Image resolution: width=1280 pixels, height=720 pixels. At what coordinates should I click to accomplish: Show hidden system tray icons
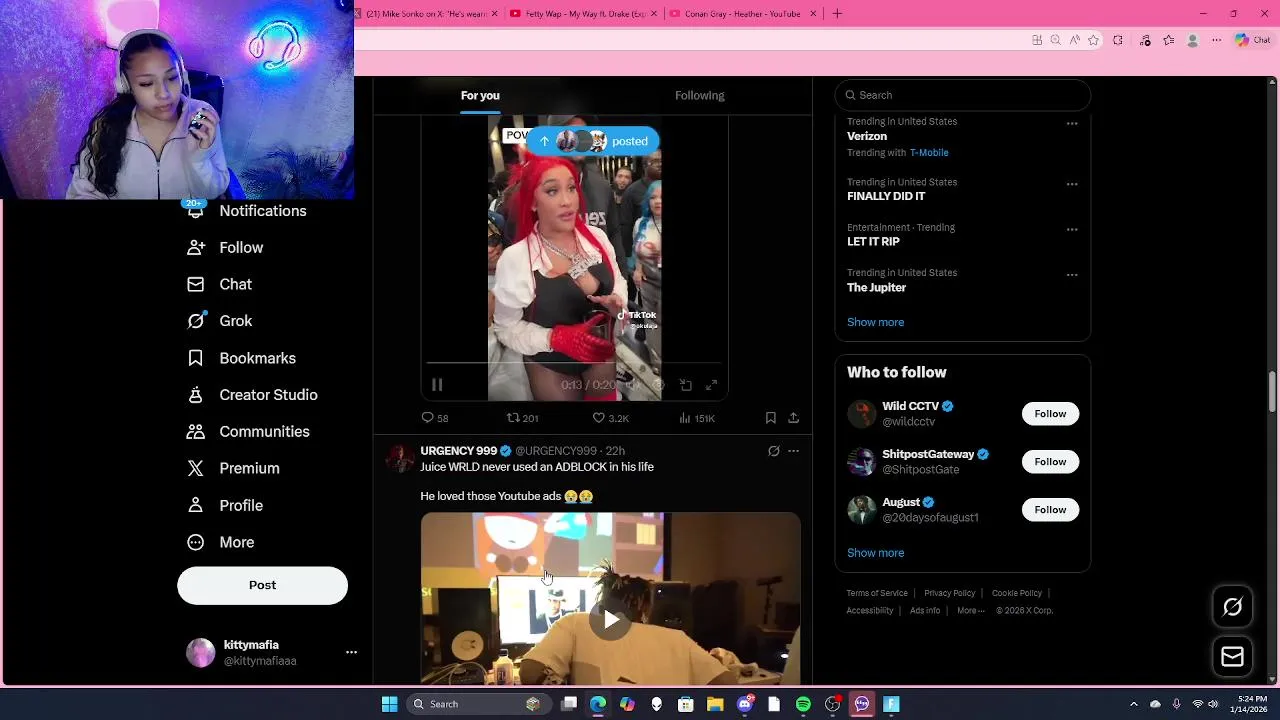tap(1133, 704)
